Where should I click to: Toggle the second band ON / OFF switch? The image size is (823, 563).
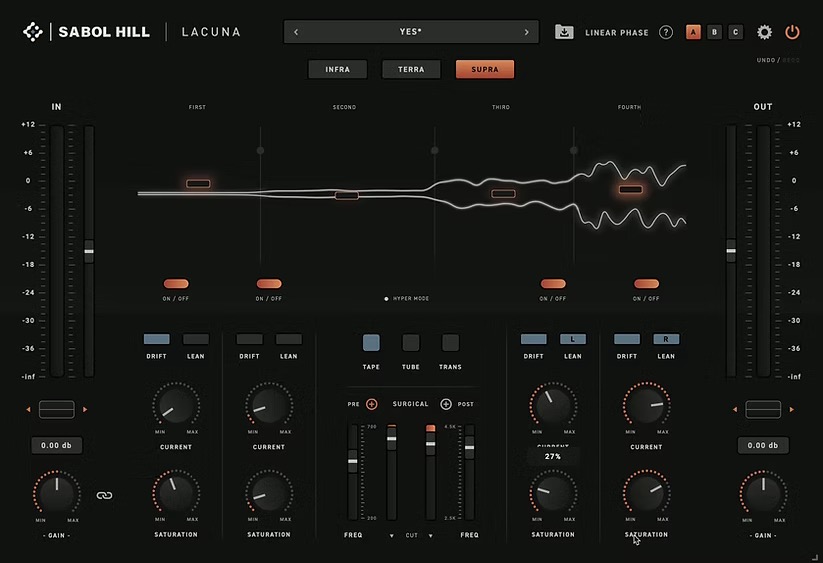point(269,284)
